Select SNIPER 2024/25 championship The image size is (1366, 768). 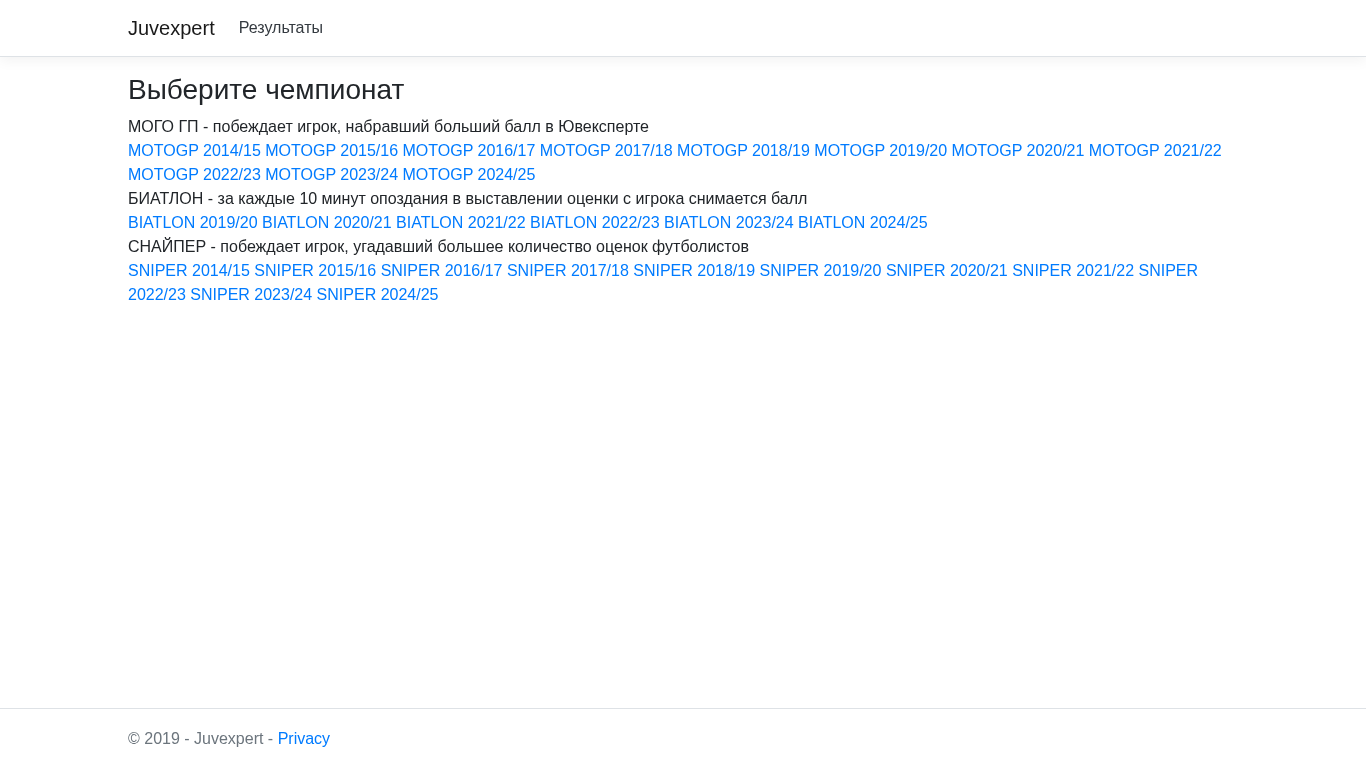(378, 295)
